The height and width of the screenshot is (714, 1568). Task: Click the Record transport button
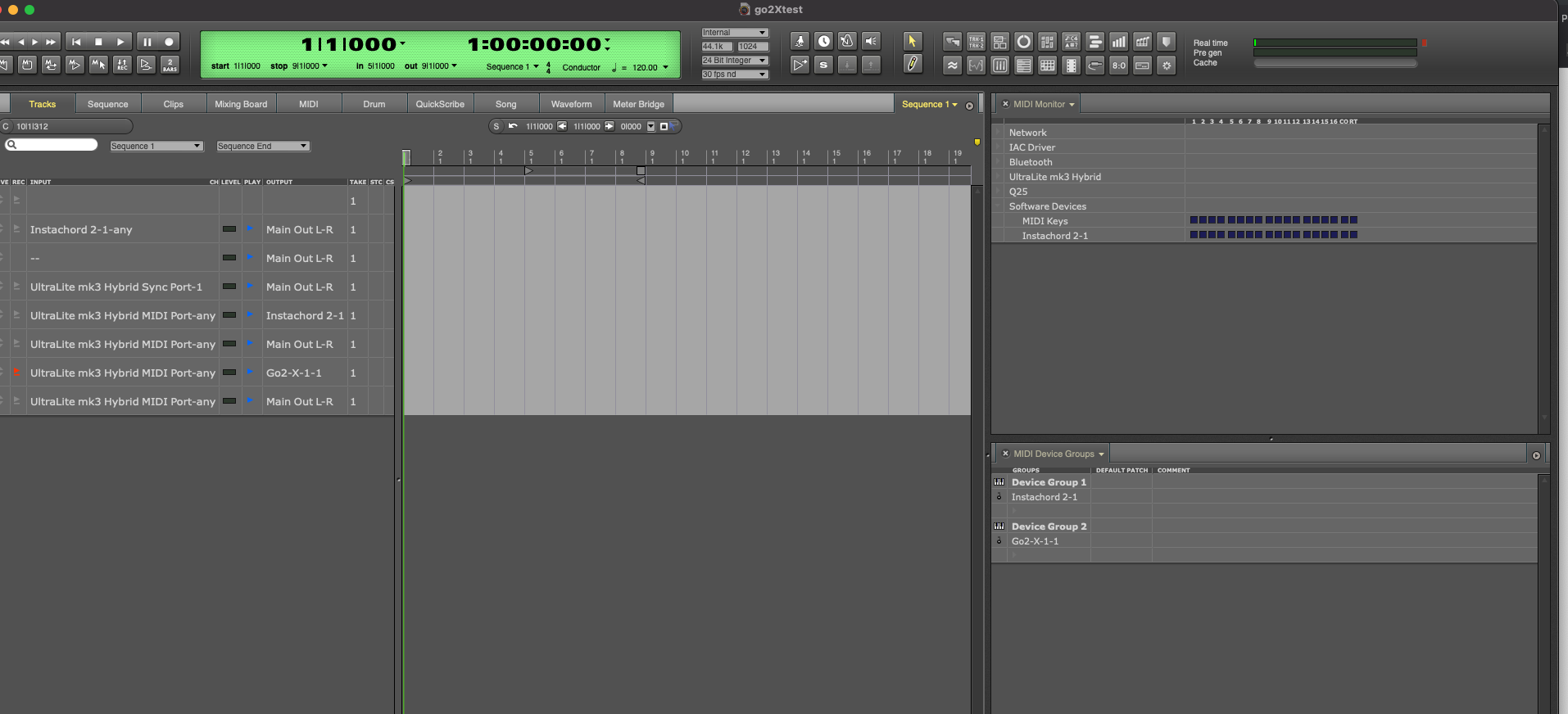coord(169,42)
